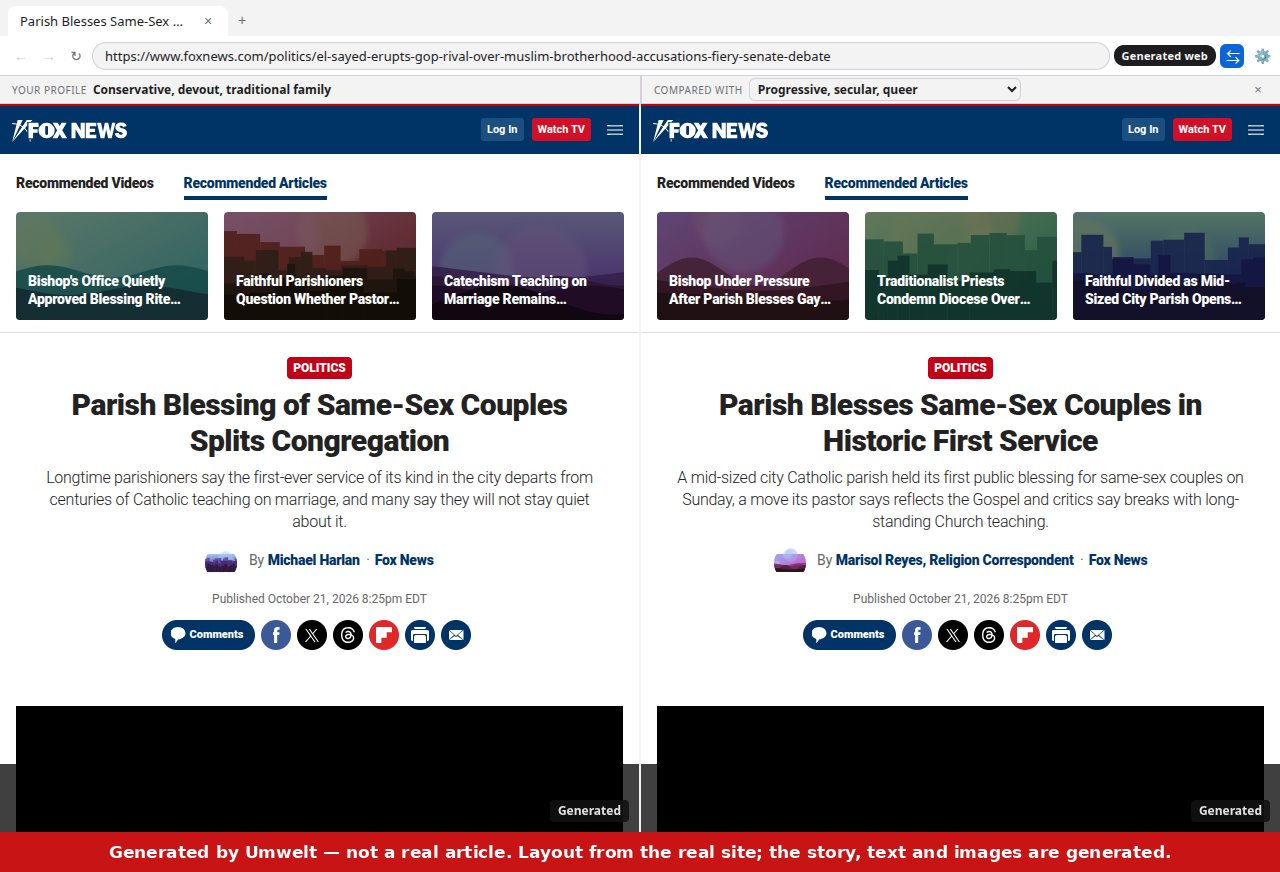1280x872 pixels.
Task: Click the Politics tag in left article
Action: point(319,368)
